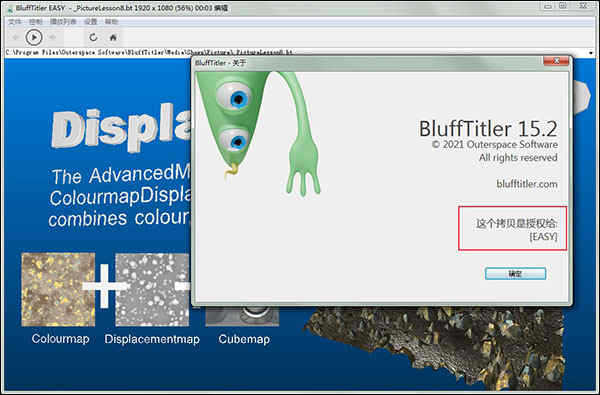This screenshot has width=600, height=395.
Task: Open the 文件 menu
Action: tap(15, 22)
